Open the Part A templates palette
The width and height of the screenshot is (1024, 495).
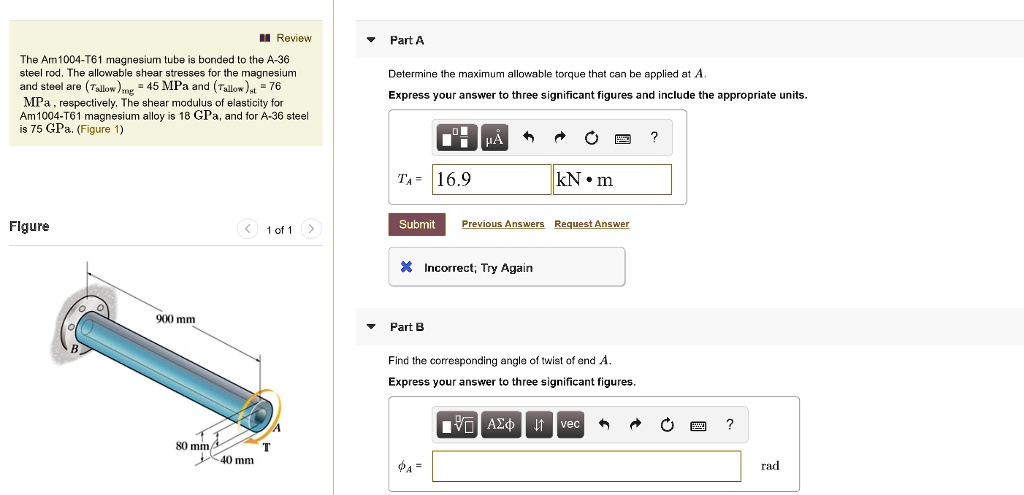[x=457, y=139]
